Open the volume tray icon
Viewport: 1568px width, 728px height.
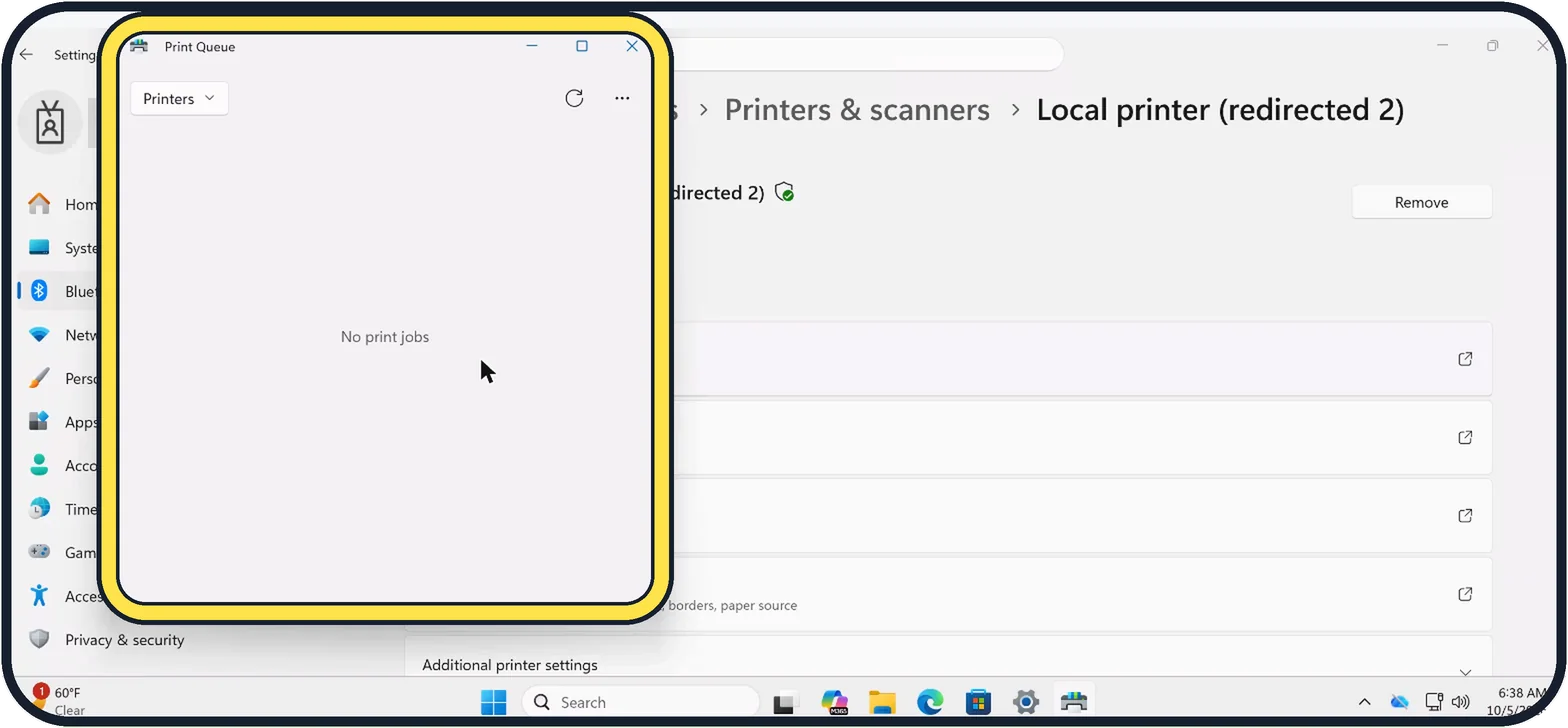tap(1460, 702)
